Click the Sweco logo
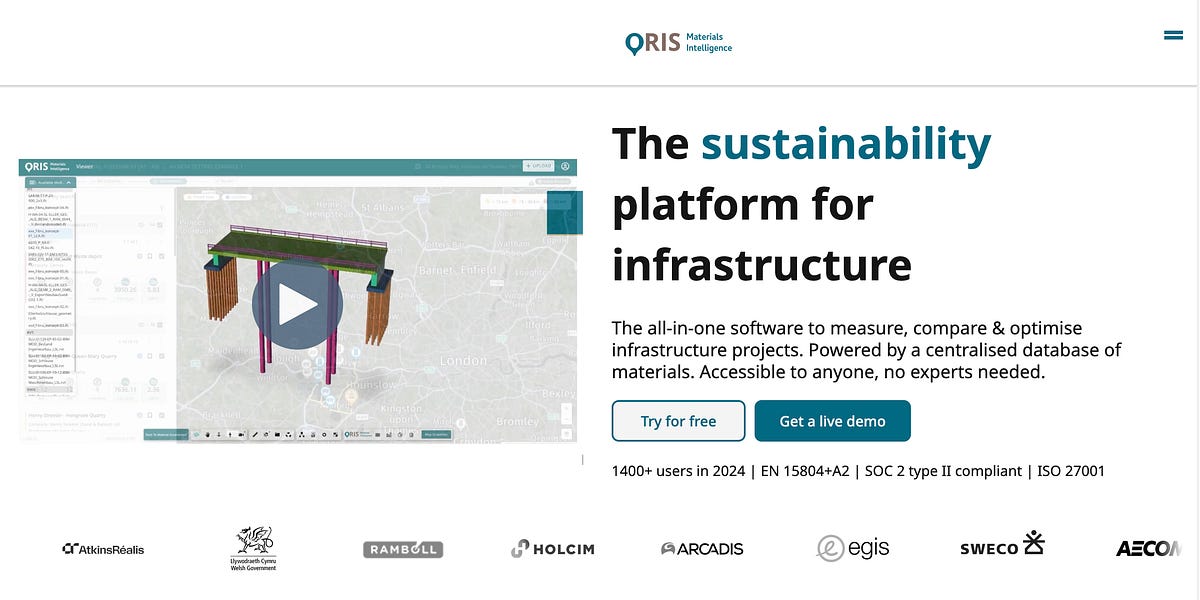 (1002, 544)
